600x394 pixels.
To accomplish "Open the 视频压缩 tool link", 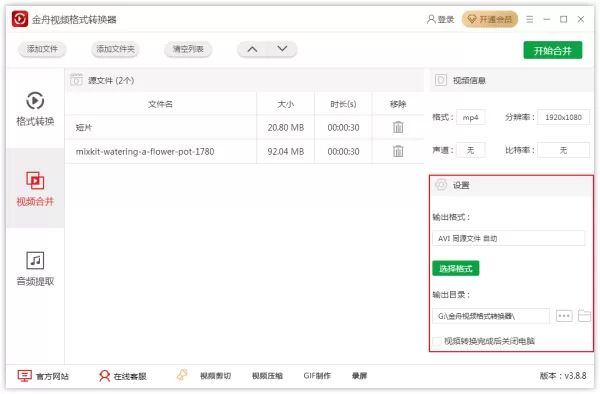I will click(267, 376).
